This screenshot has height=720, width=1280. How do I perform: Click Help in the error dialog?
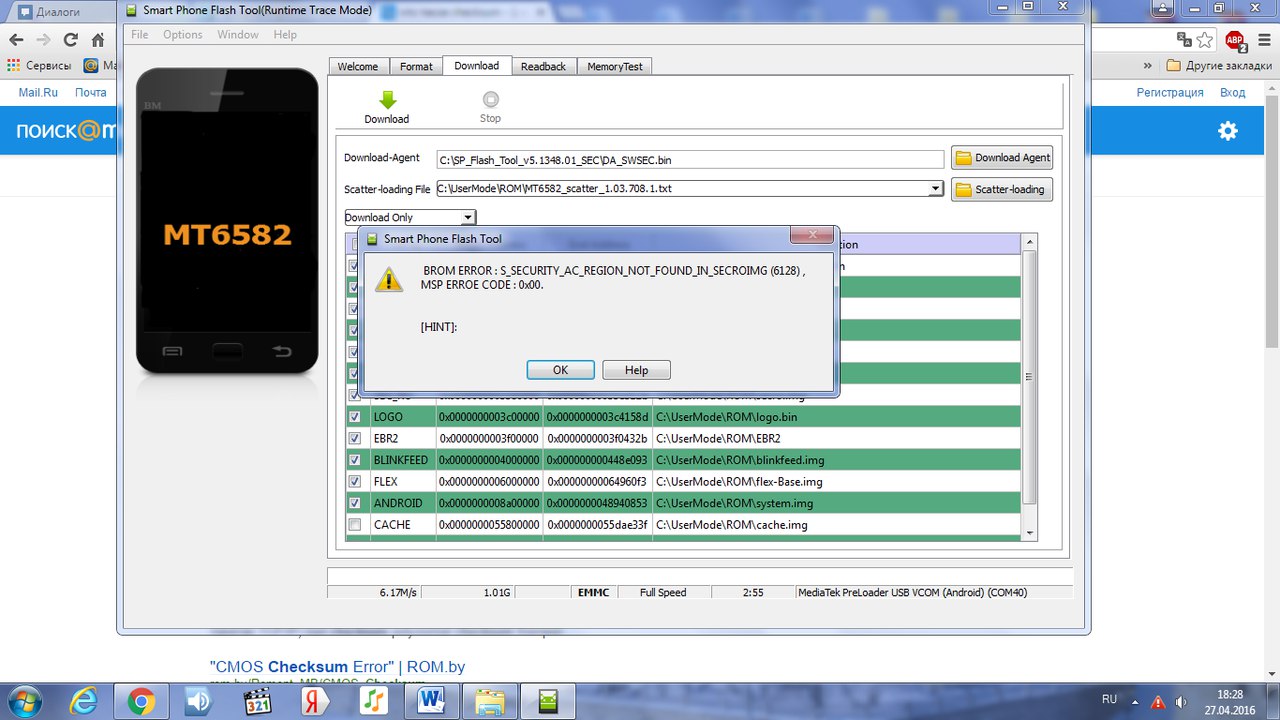(x=636, y=370)
